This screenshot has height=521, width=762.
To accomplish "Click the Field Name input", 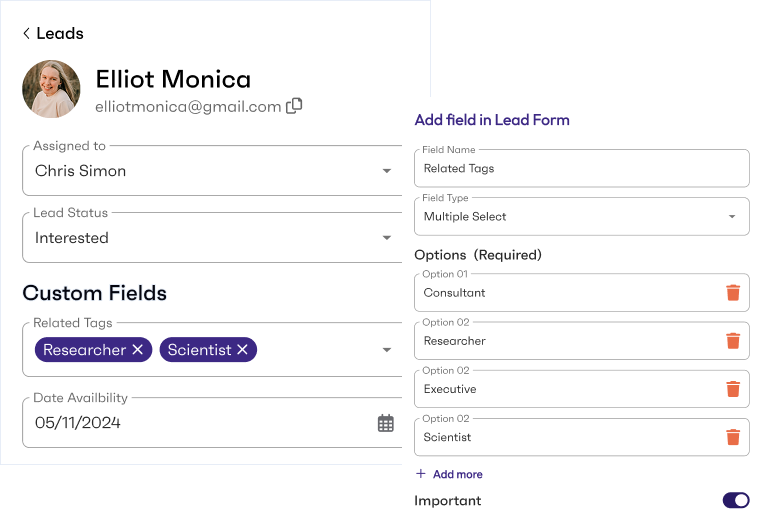I will pyautogui.click(x=580, y=169).
